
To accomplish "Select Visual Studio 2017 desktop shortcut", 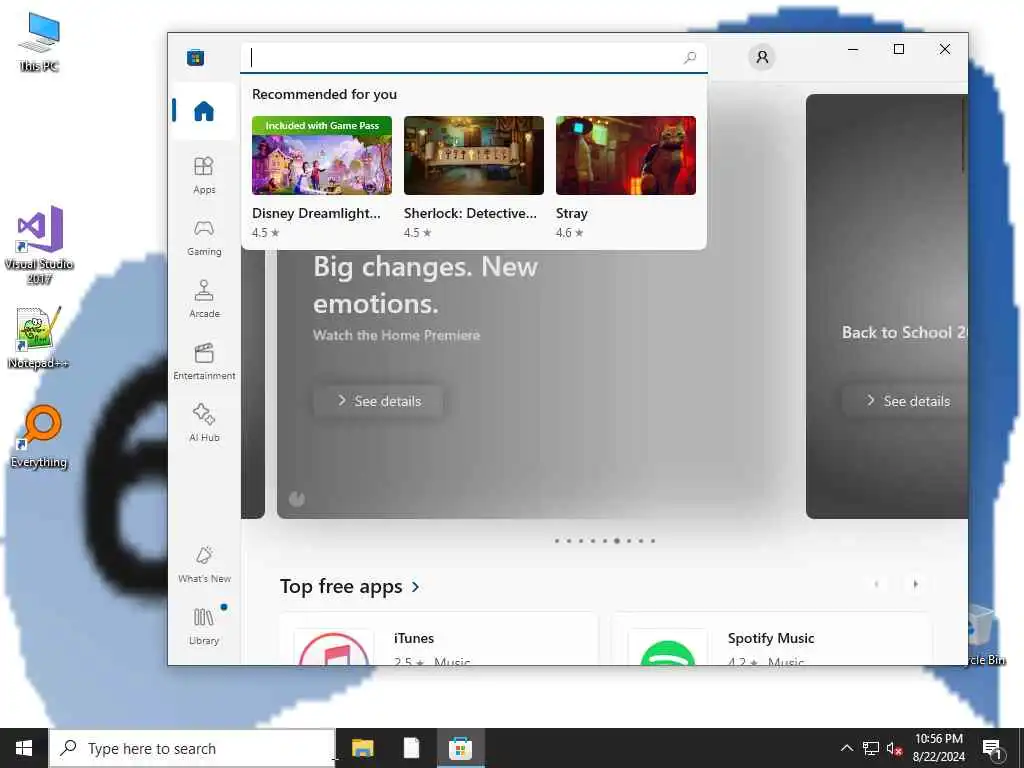I will point(39,244).
